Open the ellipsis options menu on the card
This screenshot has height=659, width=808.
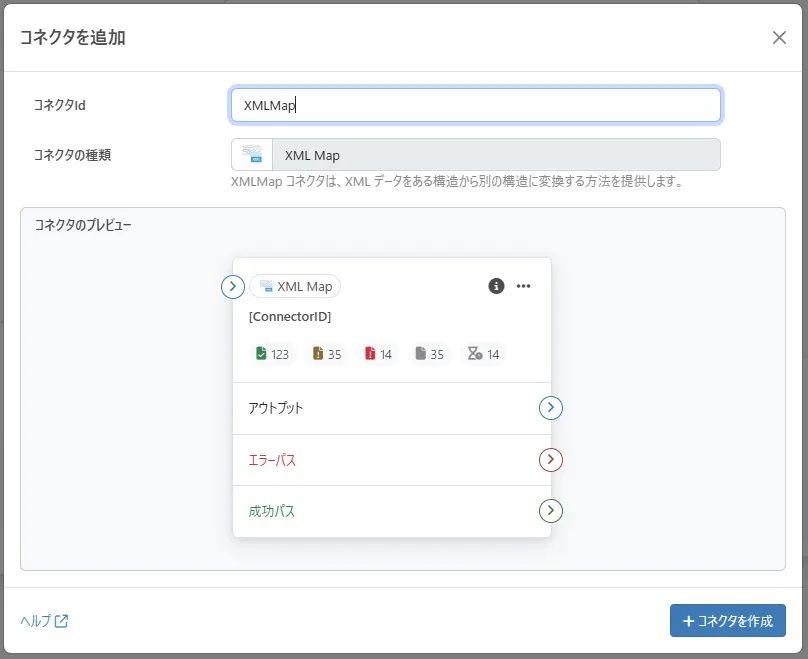[522, 285]
